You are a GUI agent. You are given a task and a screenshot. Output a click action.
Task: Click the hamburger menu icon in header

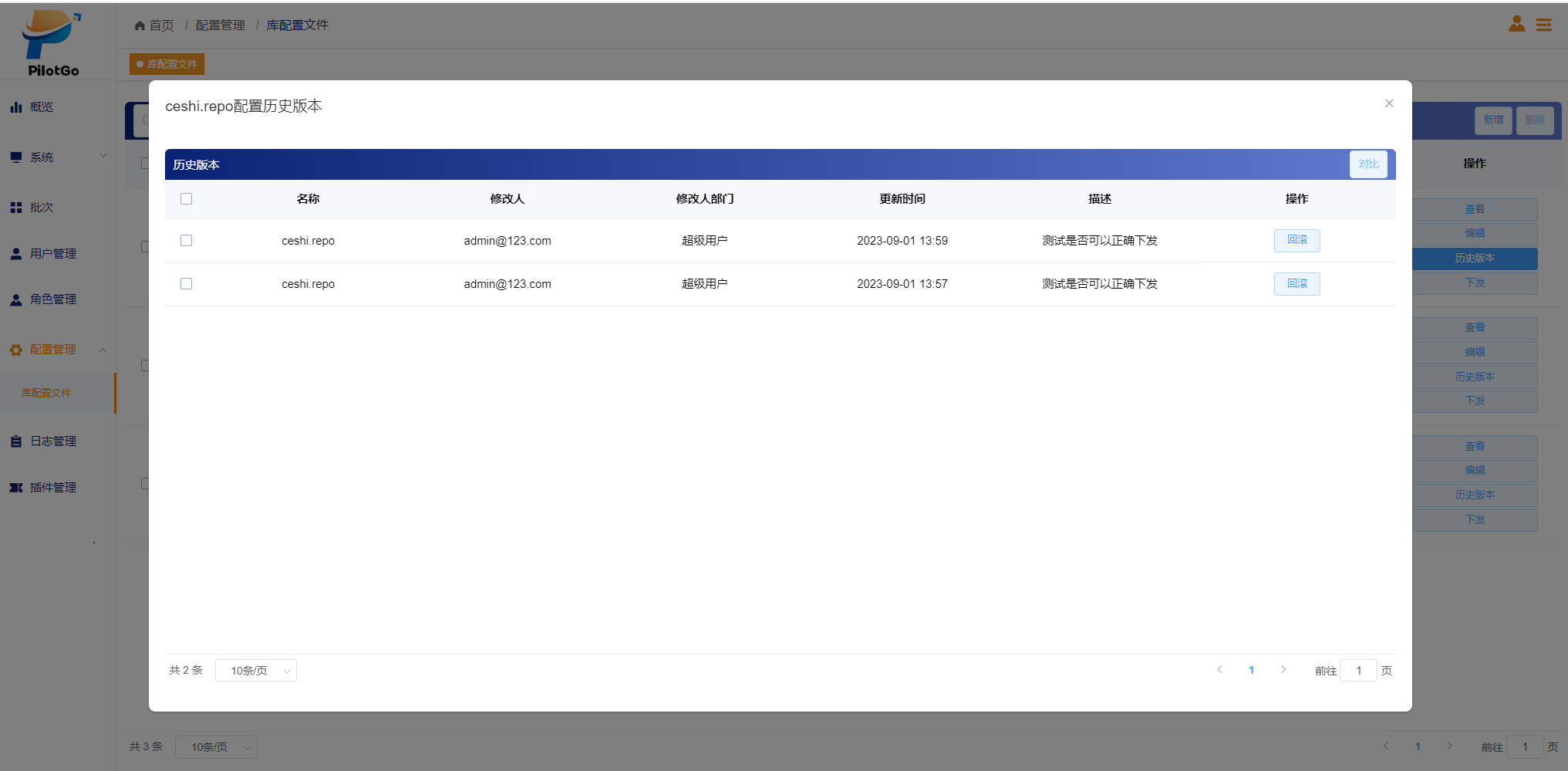pos(1543,25)
